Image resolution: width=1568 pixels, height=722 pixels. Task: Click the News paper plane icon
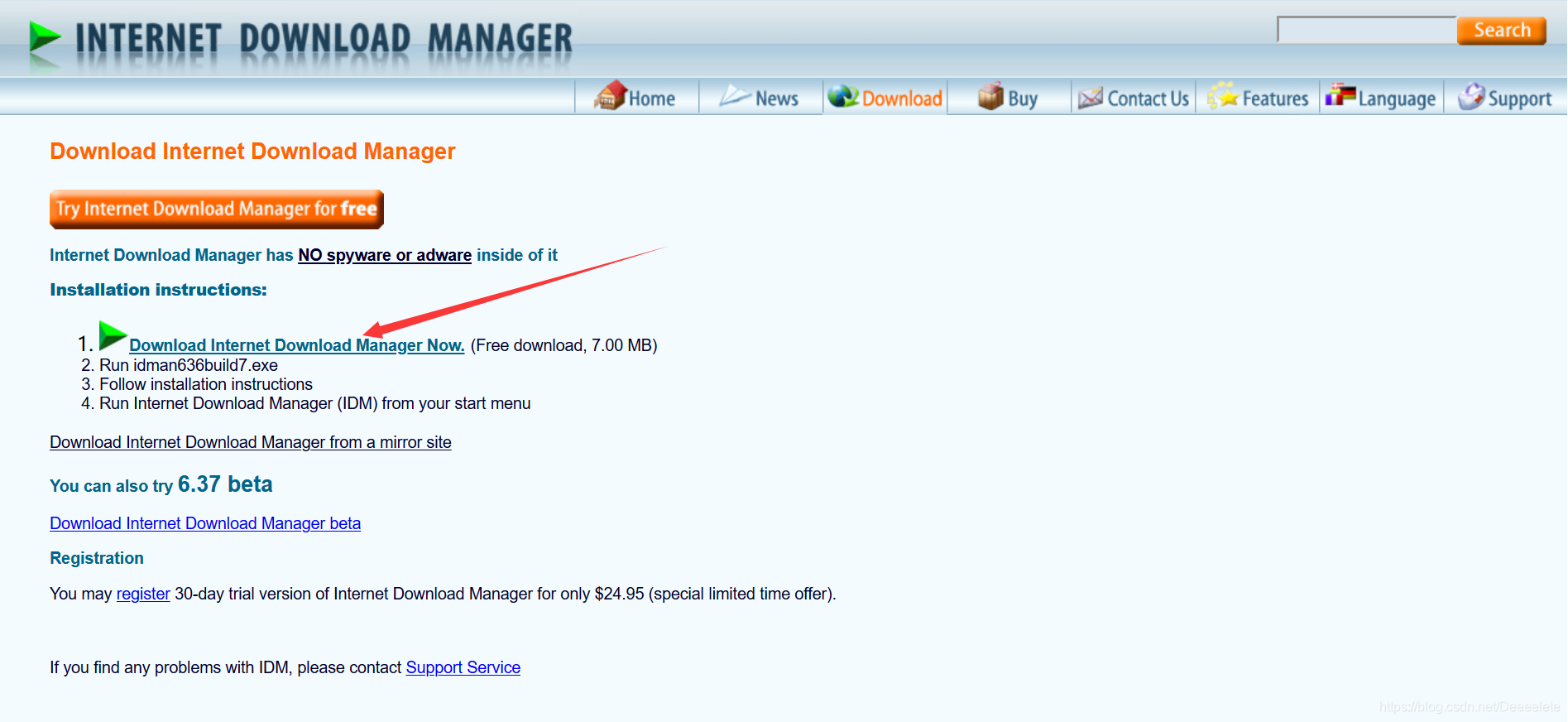click(x=735, y=96)
